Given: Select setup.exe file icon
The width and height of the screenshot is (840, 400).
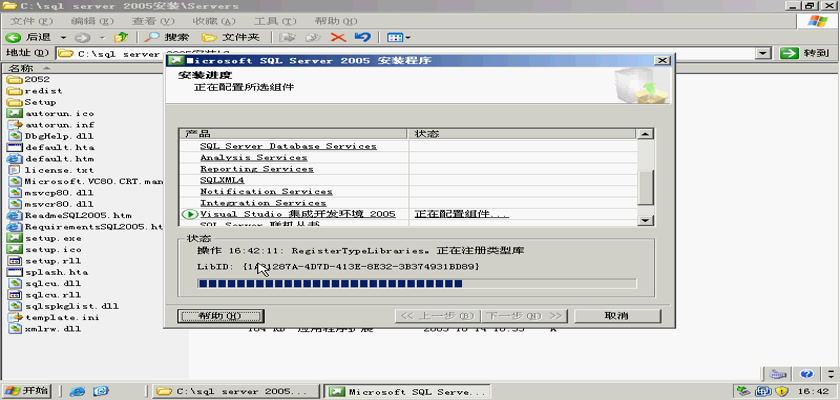Looking at the screenshot, I should tap(15, 238).
